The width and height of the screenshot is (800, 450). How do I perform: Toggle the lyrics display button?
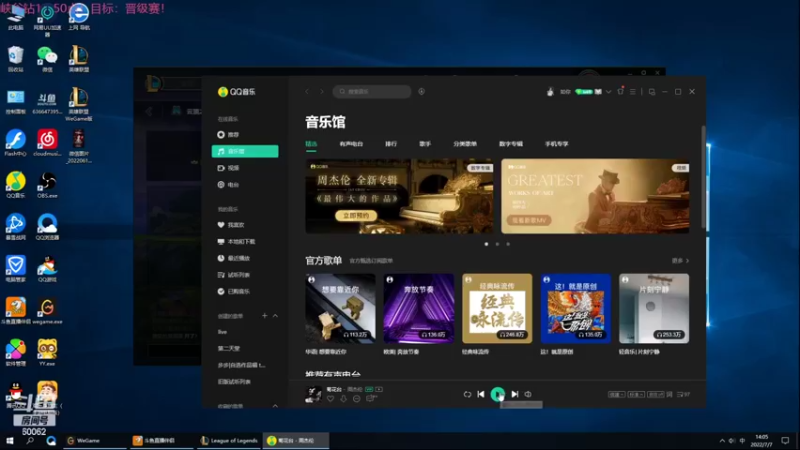pyautogui.click(x=669, y=394)
